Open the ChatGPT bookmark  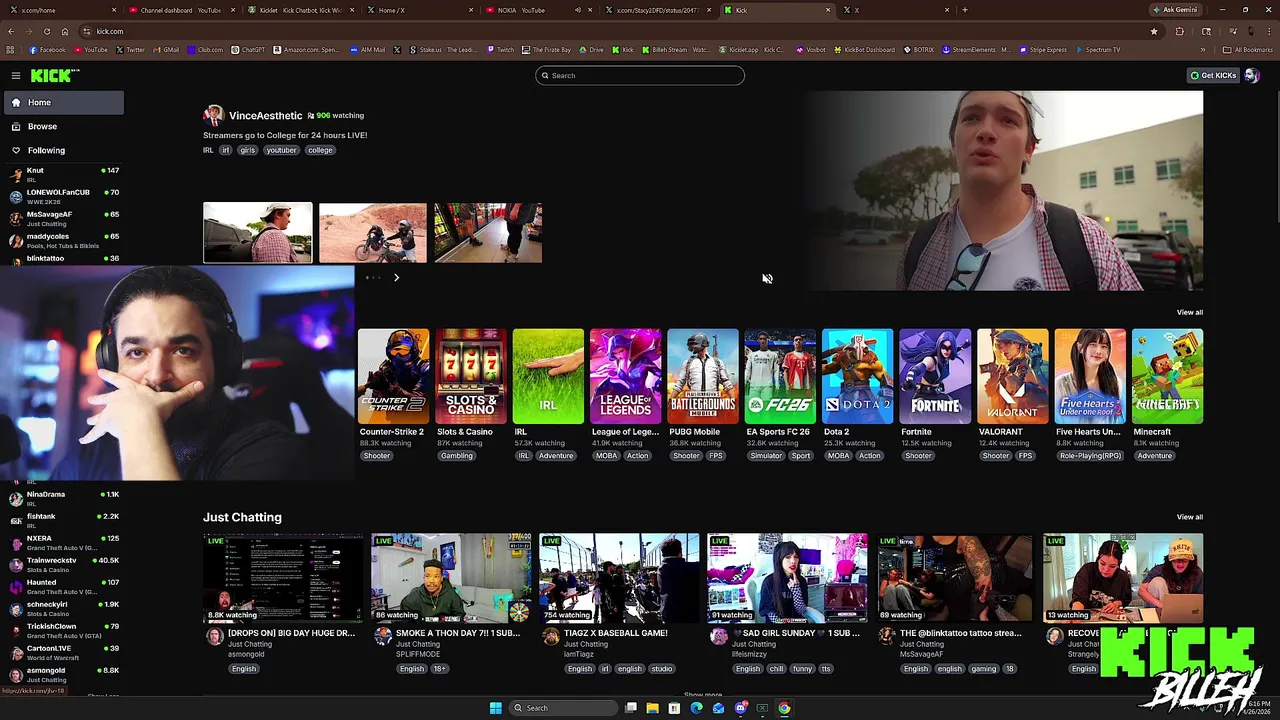point(248,50)
